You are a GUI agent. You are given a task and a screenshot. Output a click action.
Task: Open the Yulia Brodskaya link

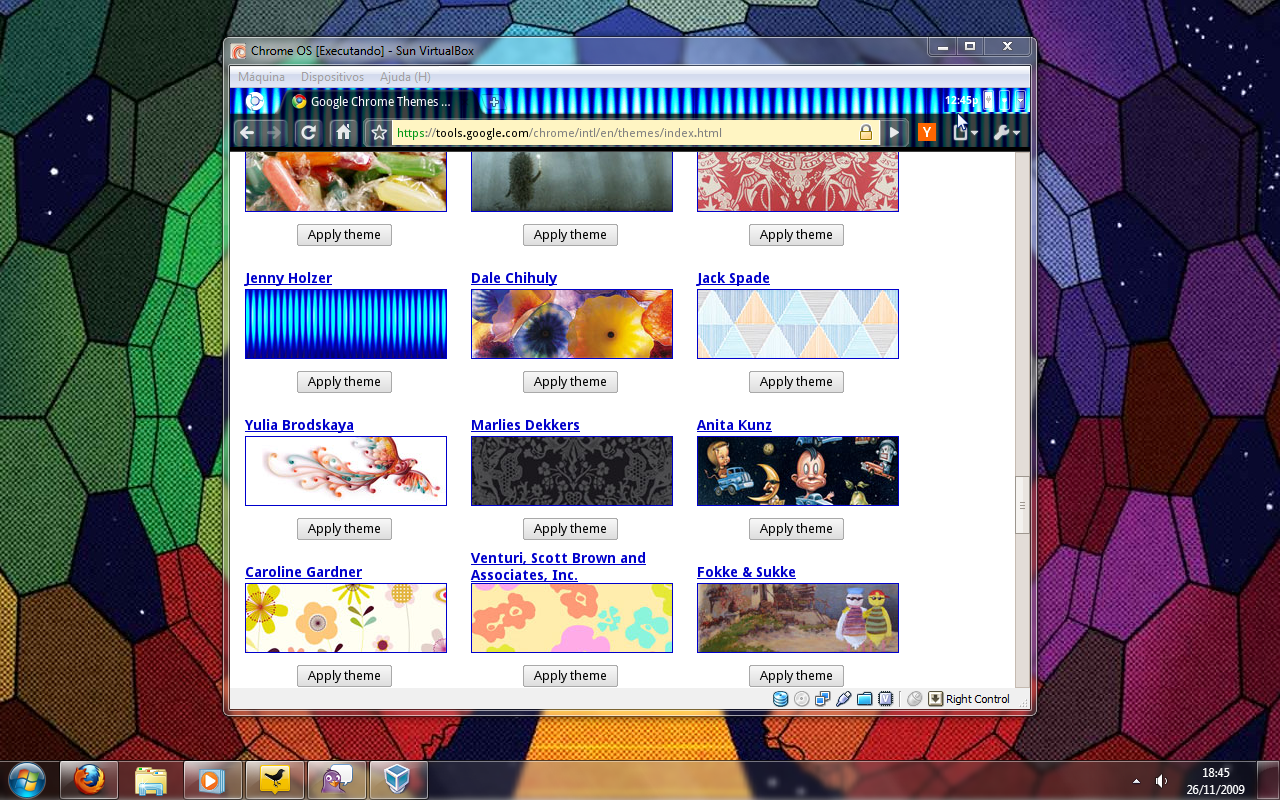(299, 425)
